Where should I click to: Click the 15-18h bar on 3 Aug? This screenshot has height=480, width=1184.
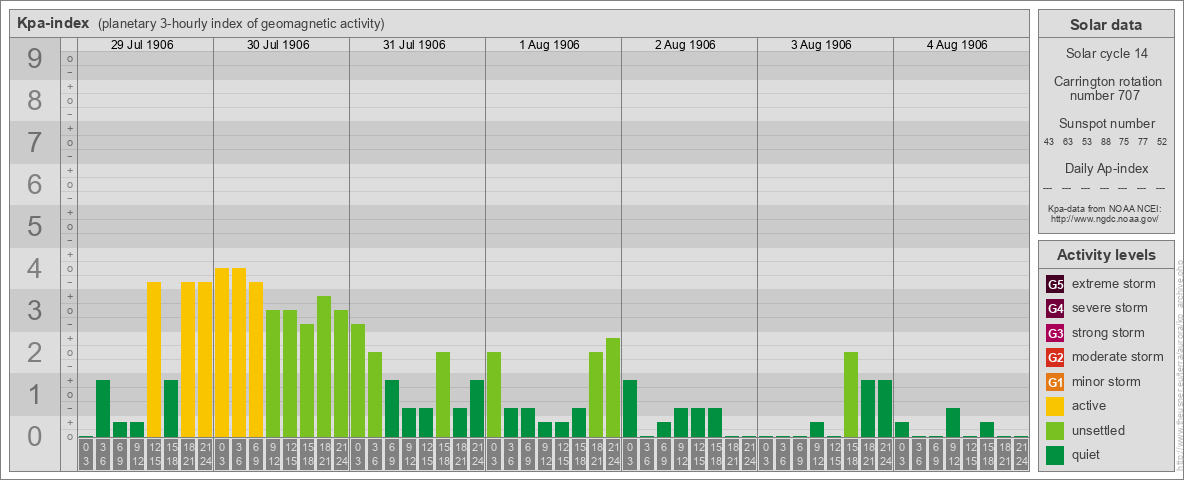851,395
